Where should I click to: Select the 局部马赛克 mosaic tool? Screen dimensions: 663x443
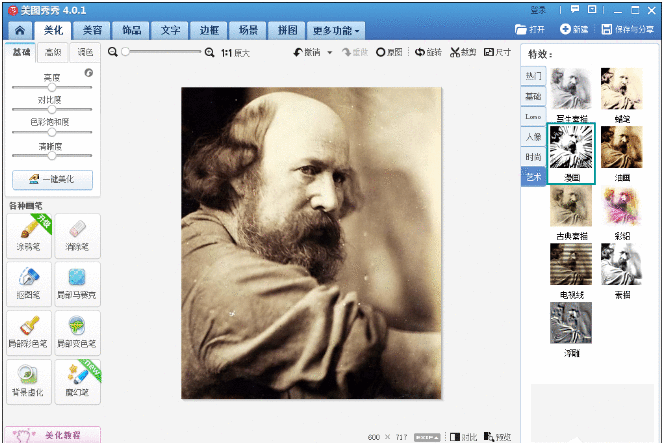(x=78, y=283)
